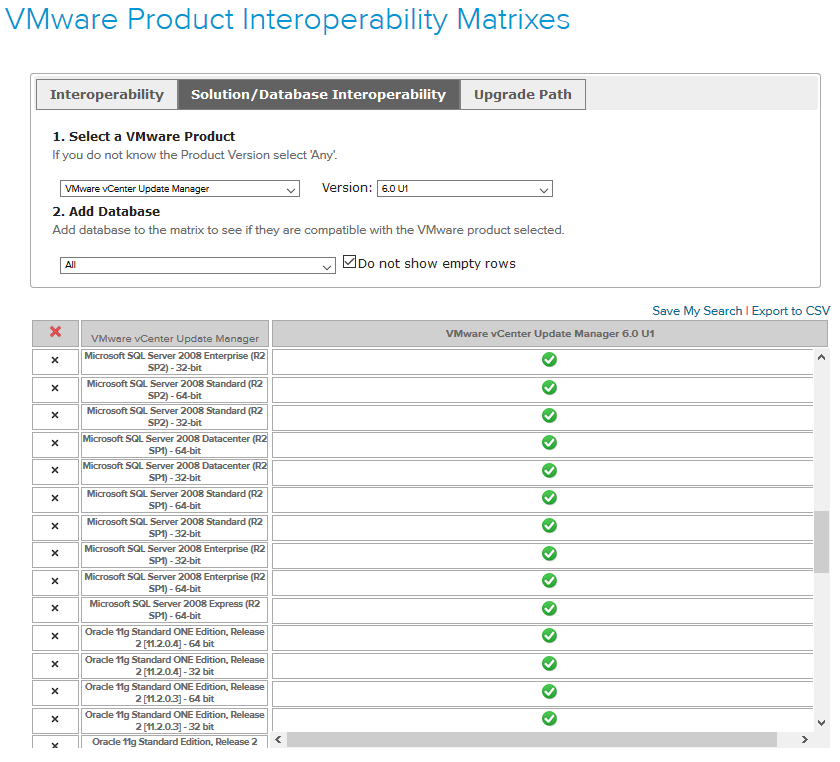
Task: Click the horizontal scroll left arrow
Action: tap(278, 740)
